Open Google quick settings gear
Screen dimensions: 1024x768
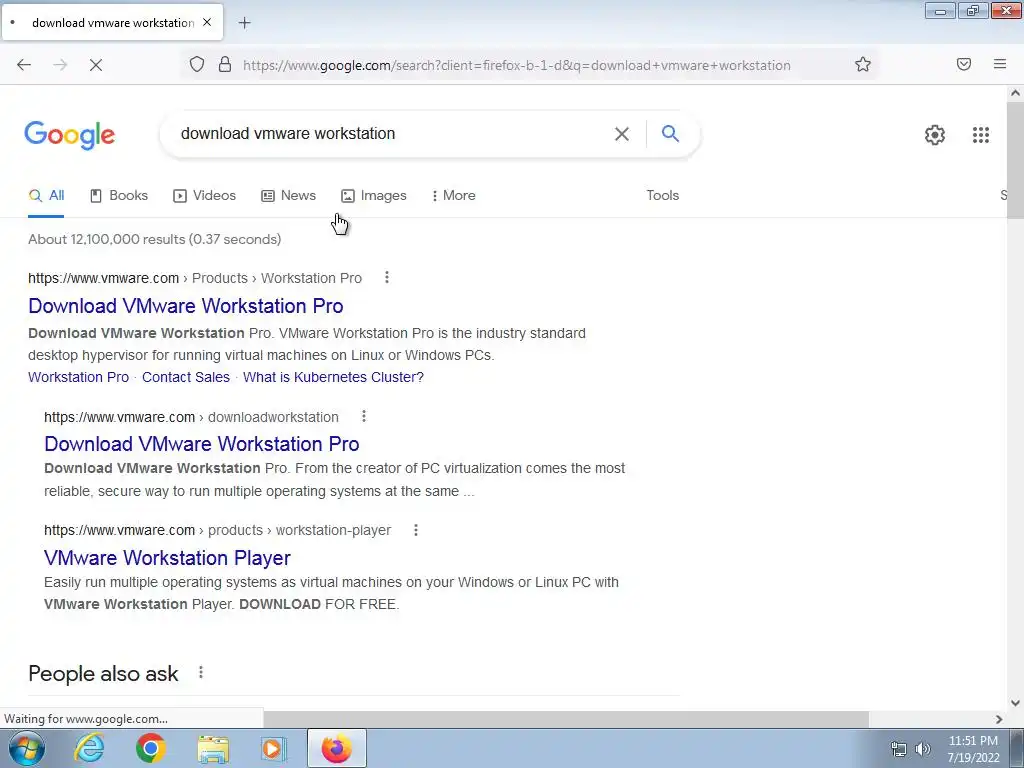point(935,135)
